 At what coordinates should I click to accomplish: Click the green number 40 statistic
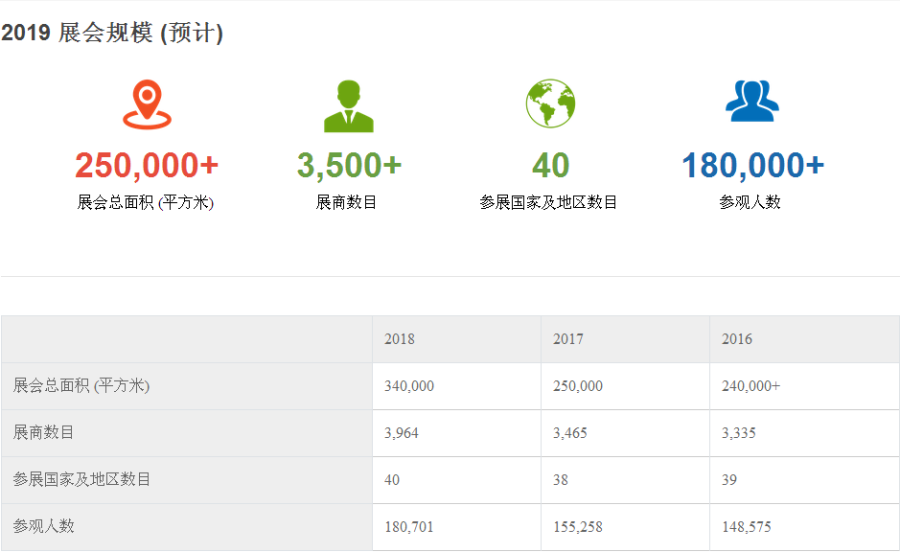[550, 165]
